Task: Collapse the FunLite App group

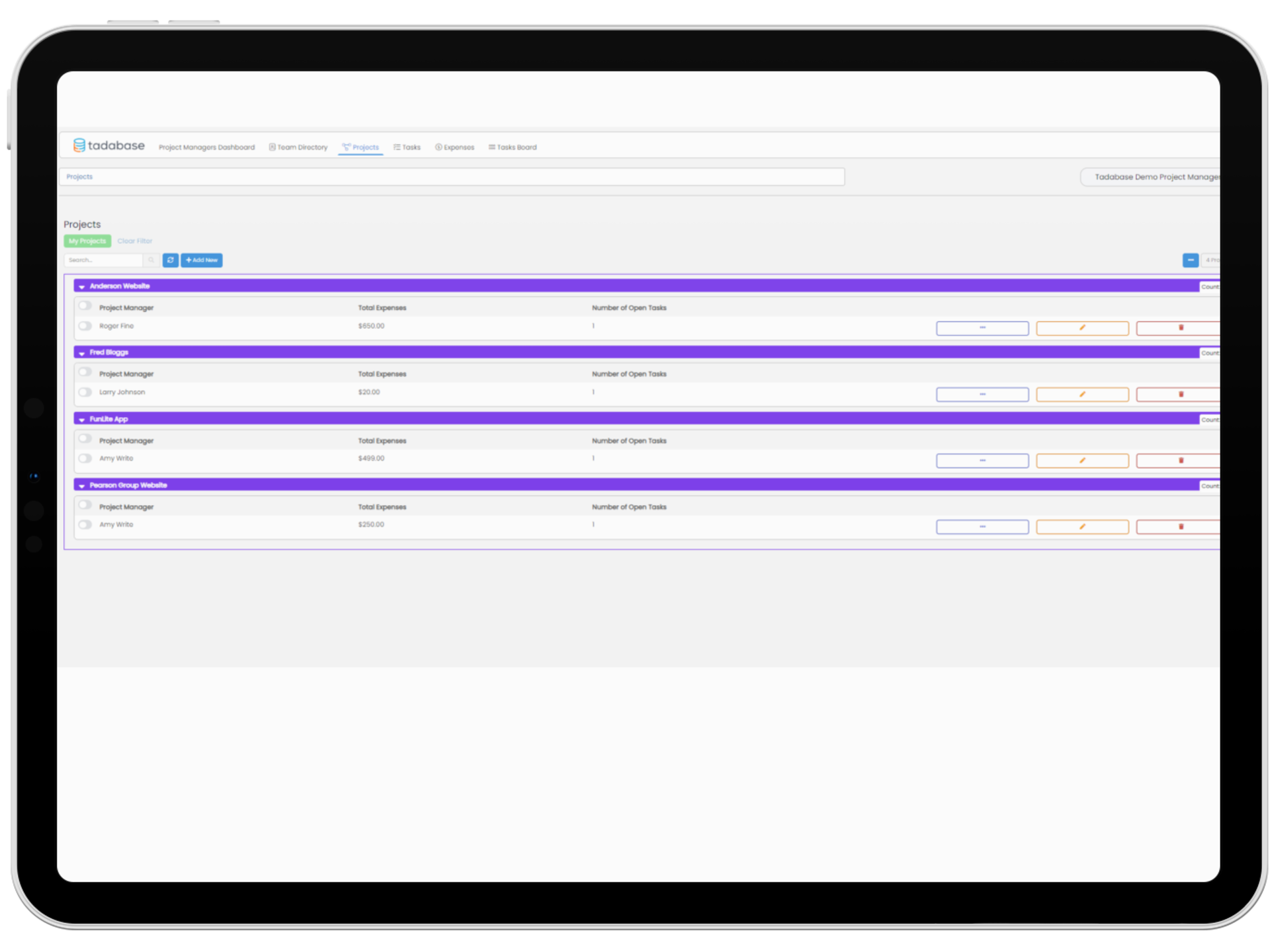Action: point(82,420)
